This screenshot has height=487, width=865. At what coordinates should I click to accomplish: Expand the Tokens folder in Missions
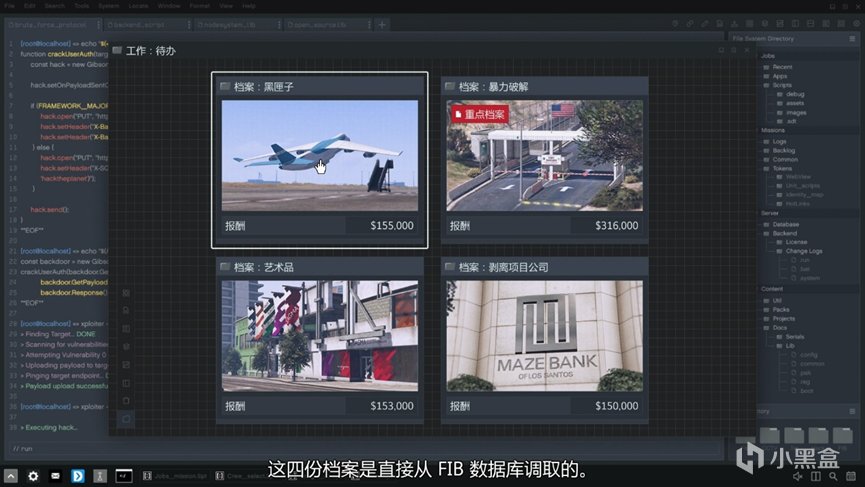point(778,168)
